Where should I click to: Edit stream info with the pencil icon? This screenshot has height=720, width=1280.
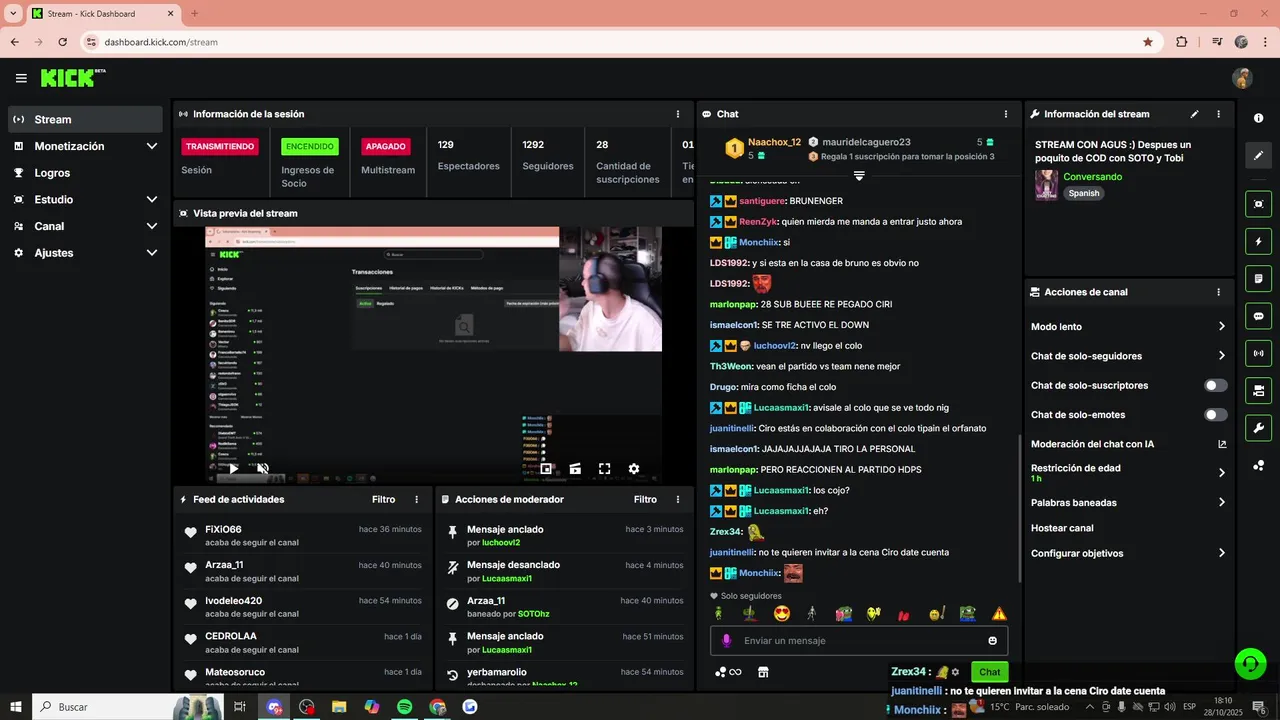(x=1194, y=114)
